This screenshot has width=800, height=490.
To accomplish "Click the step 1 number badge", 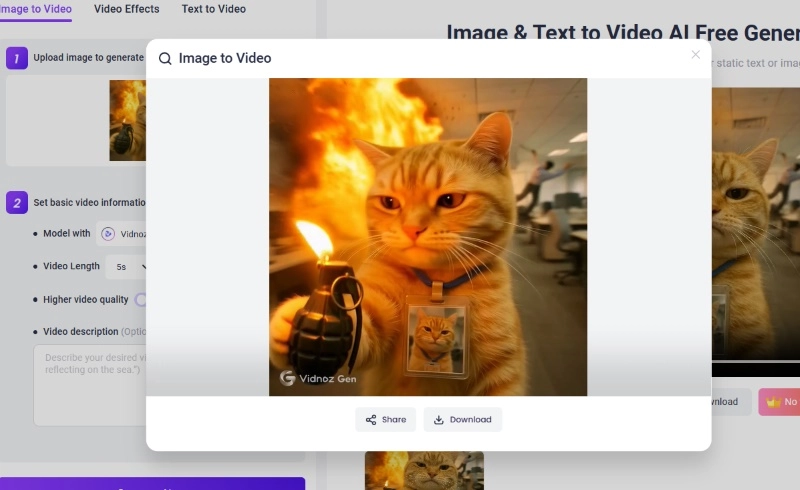I will 17,58.
